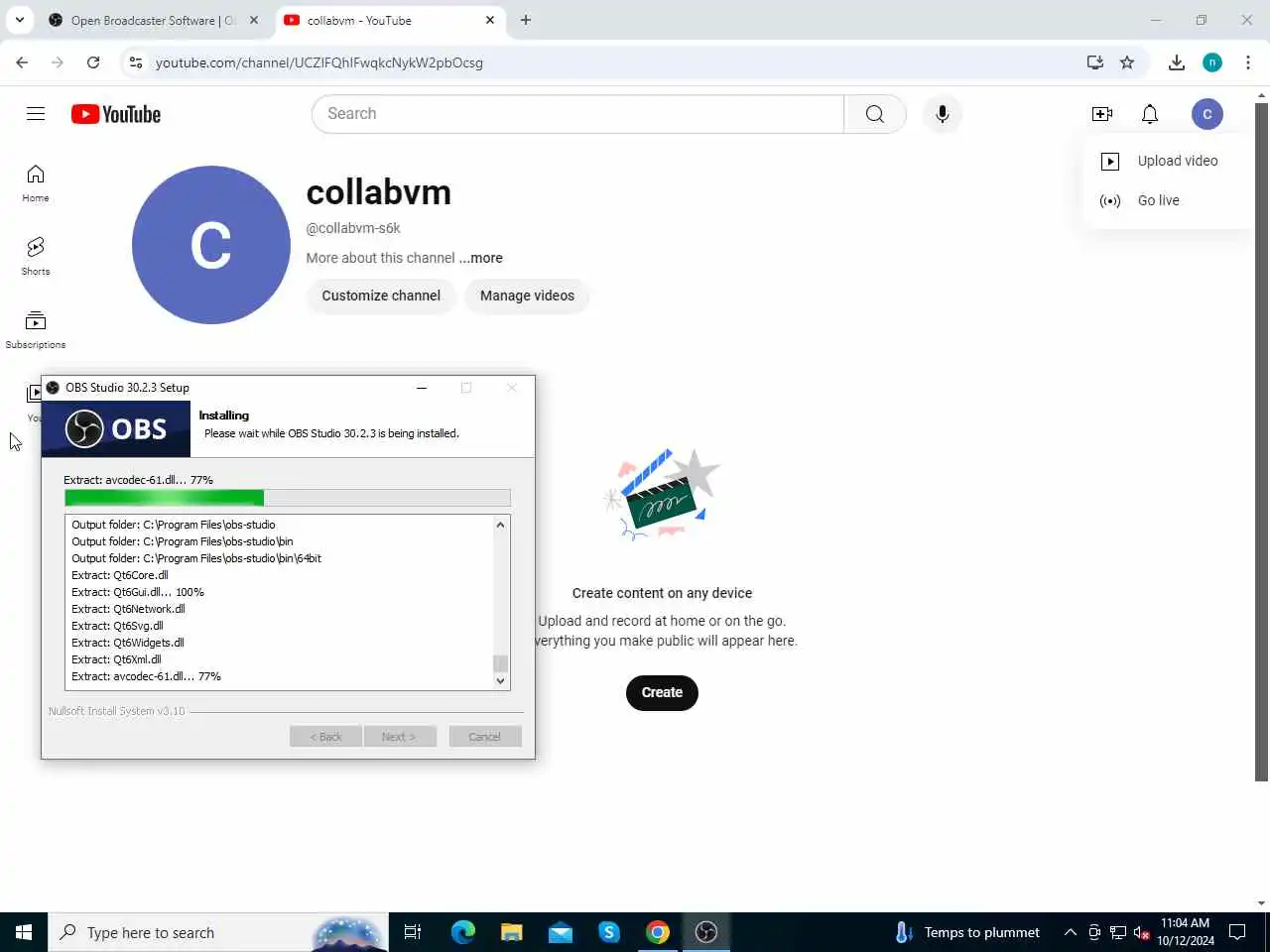Select log line 'Extract: Qt6Widgets.dll'

click(128, 643)
